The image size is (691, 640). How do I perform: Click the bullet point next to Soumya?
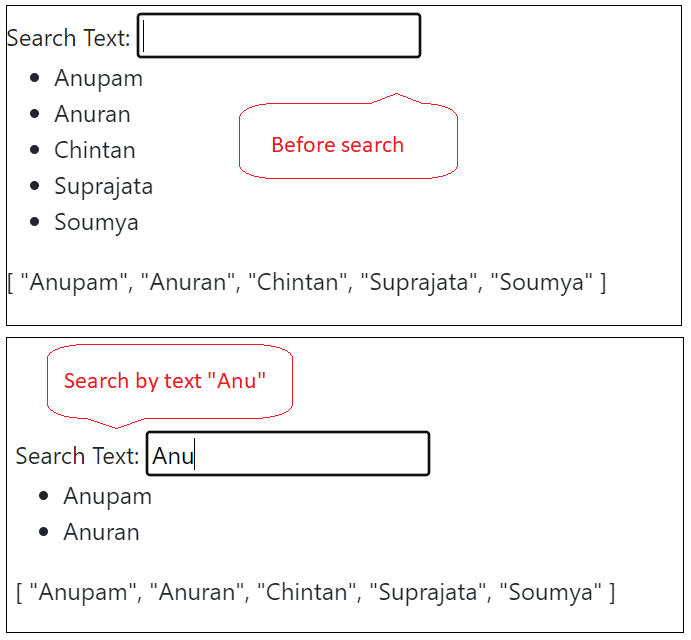click(x=35, y=222)
